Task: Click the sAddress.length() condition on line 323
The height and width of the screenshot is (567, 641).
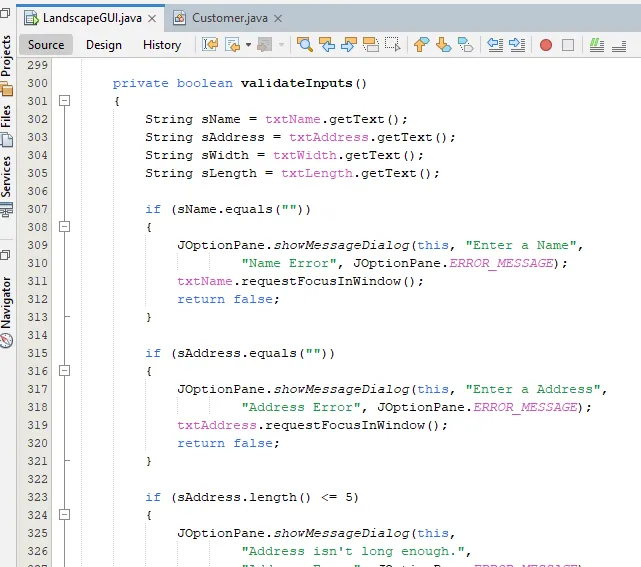Action: click(x=264, y=497)
